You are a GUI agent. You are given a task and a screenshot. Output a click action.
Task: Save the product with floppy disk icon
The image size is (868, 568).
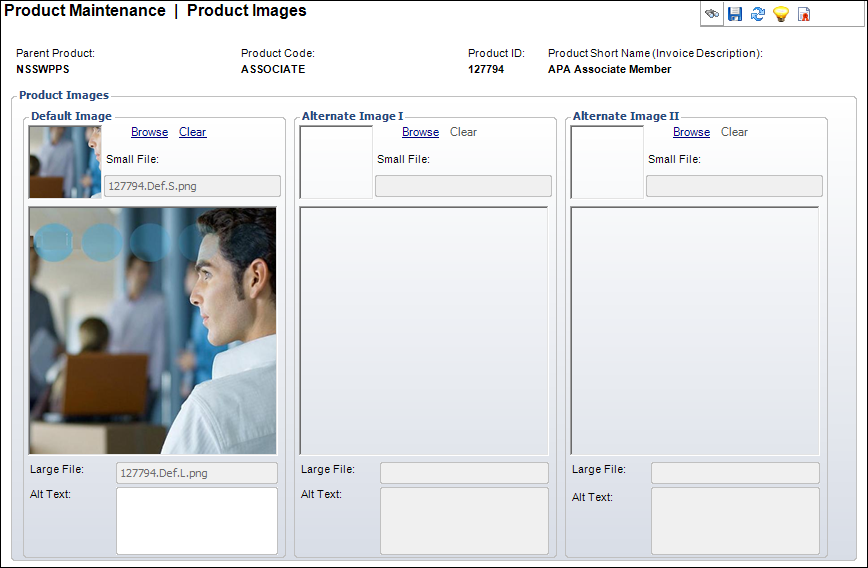point(735,14)
